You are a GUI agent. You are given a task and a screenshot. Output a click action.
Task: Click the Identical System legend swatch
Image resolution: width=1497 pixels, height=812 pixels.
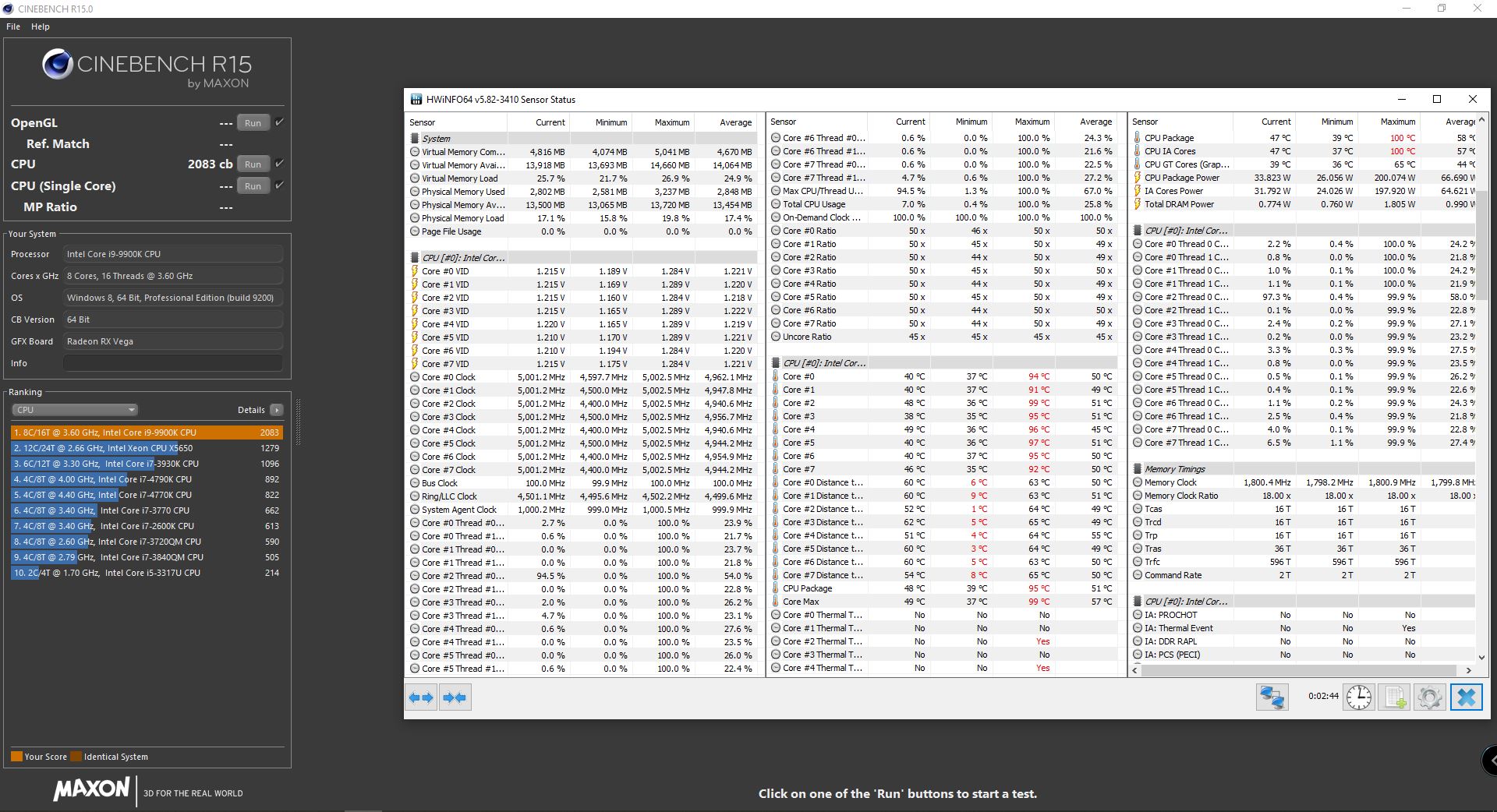click(x=76, y=757)
